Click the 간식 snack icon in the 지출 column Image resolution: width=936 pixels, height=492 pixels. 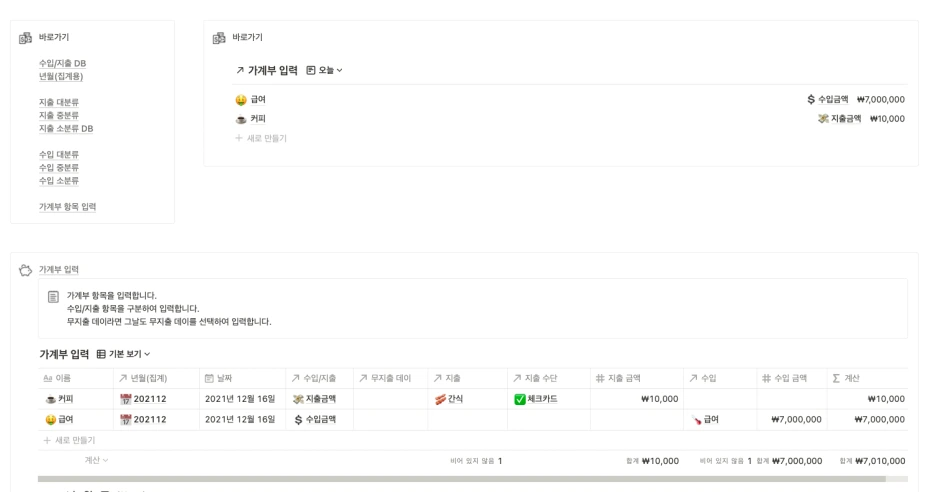pyautogui.click(x=441, y=399)
